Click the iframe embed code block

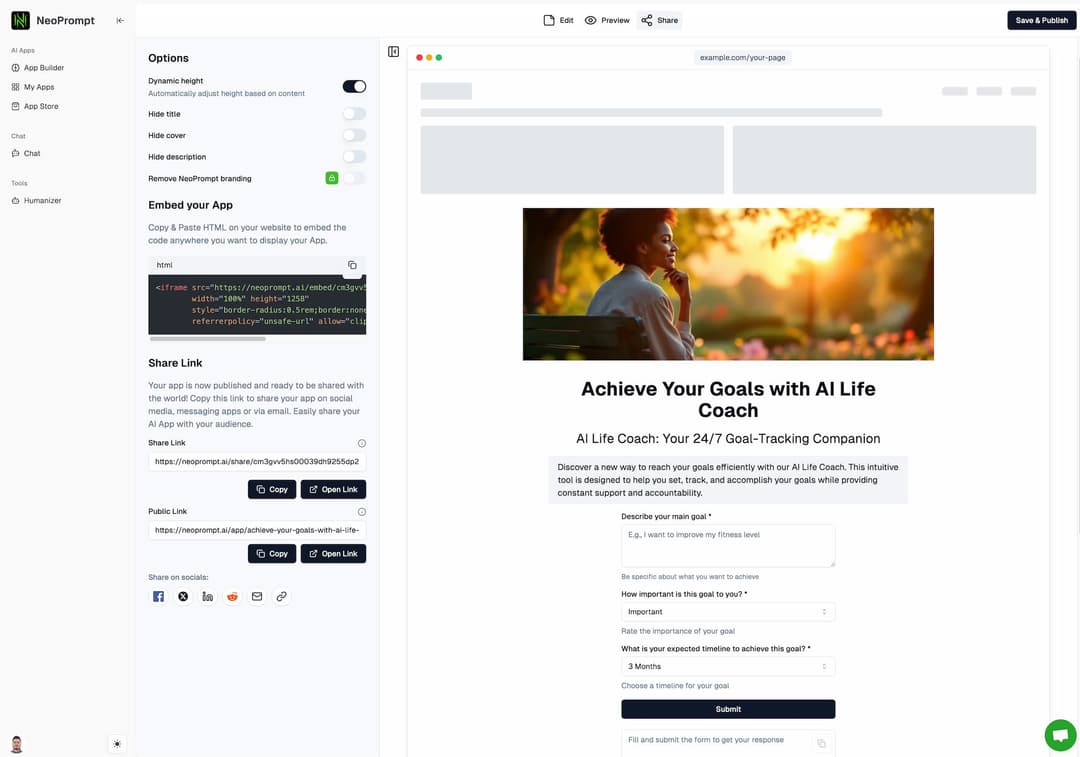coord(257,304)
